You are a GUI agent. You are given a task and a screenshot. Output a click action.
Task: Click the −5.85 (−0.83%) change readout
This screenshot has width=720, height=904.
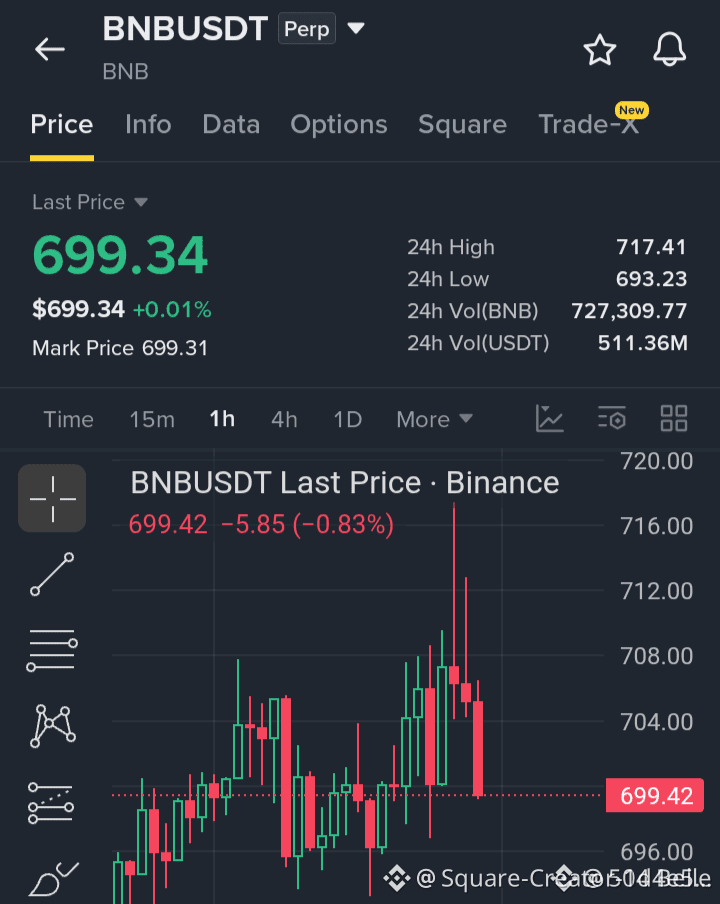point(307,525)
